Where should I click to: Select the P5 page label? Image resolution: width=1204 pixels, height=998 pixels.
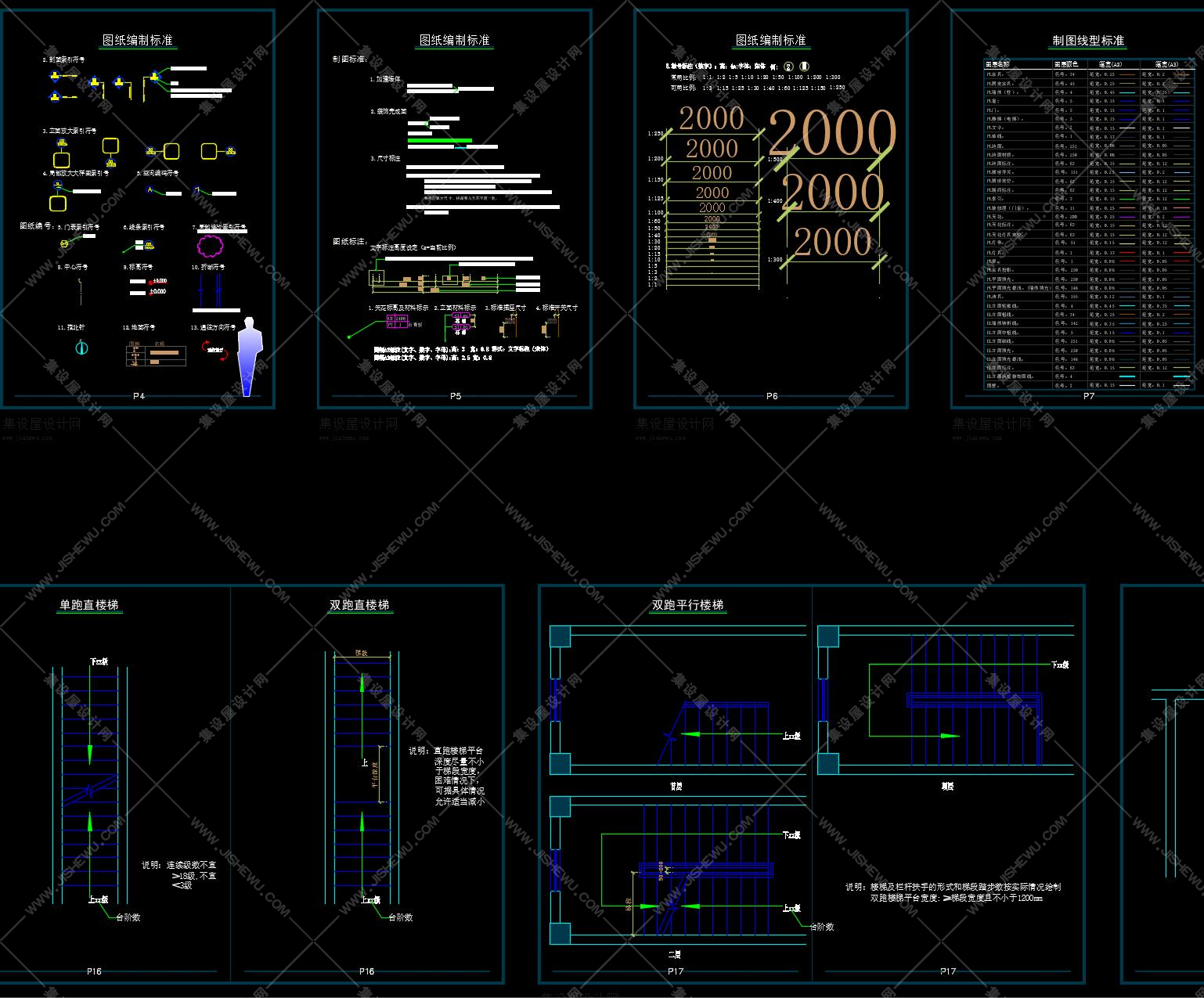[x=456, y=396]
